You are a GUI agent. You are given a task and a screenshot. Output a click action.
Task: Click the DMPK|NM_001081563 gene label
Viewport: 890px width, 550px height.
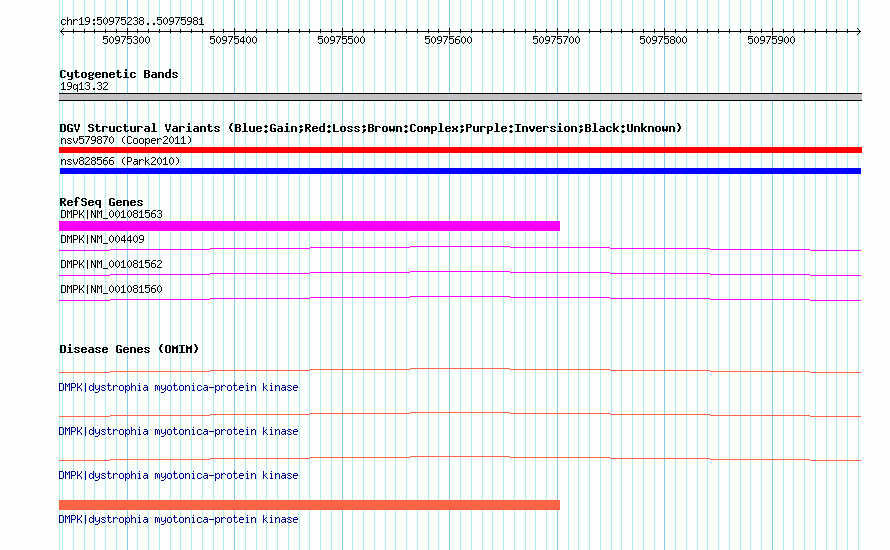[111, 215]
